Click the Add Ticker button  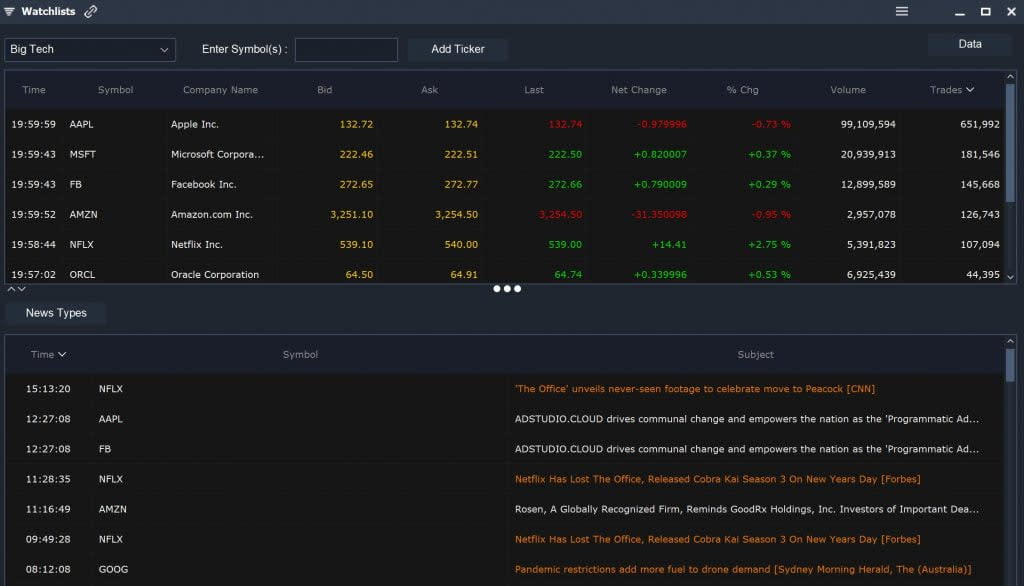tap(457, 49)
